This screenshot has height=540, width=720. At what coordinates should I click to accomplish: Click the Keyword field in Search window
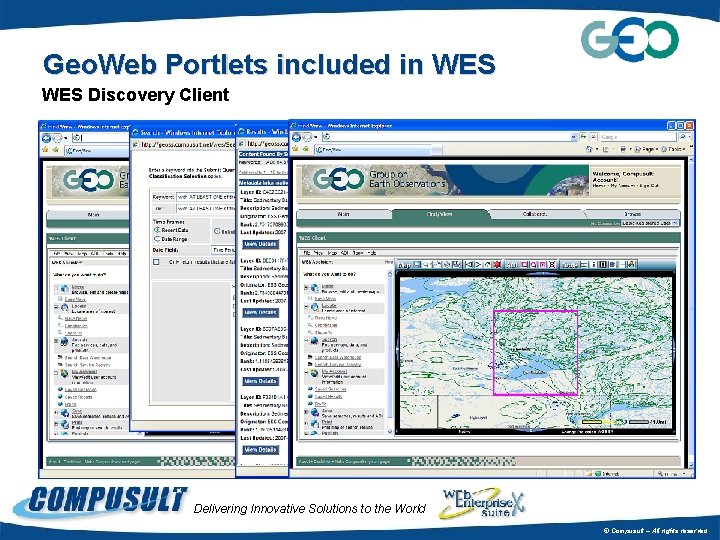(x=206, y=197)
